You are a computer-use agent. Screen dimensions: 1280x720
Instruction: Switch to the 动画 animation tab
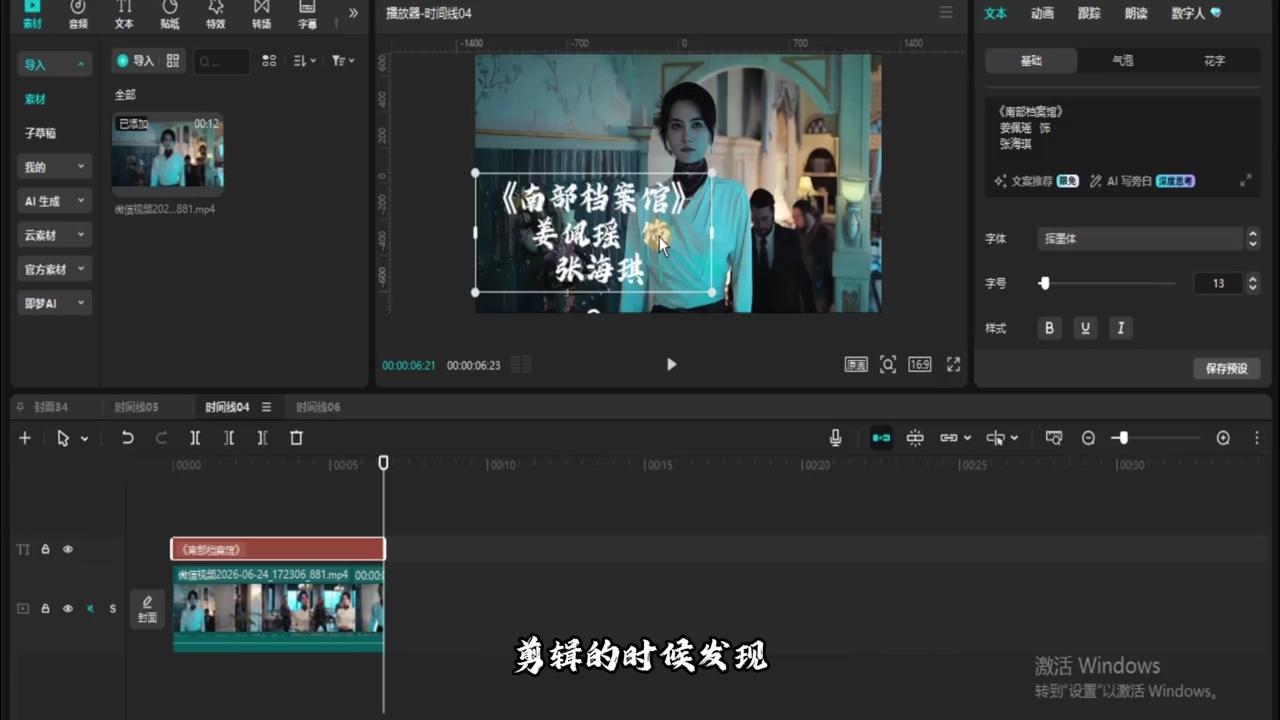pyautogui.click(x=1042, y=13)
